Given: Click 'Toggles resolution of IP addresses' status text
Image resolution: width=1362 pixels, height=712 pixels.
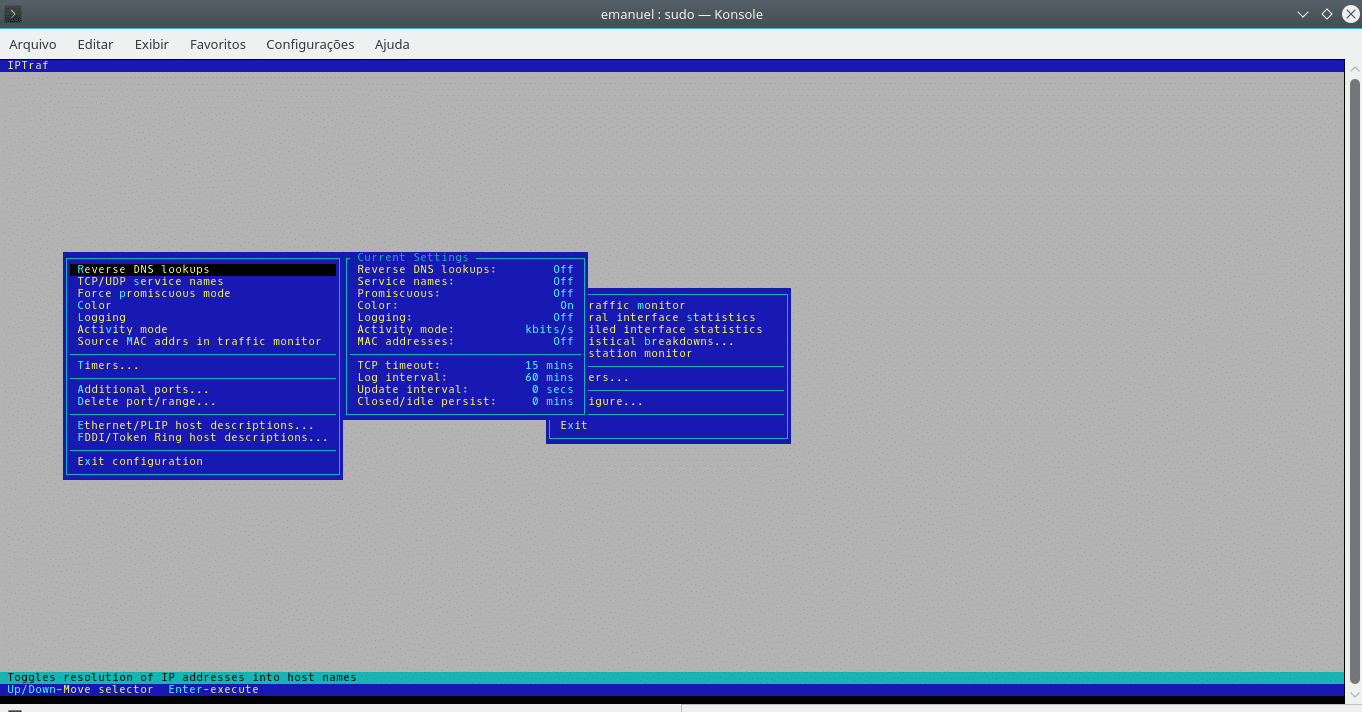Looking at the screenshot, I should pyautogui.click(x=182, y=677).
